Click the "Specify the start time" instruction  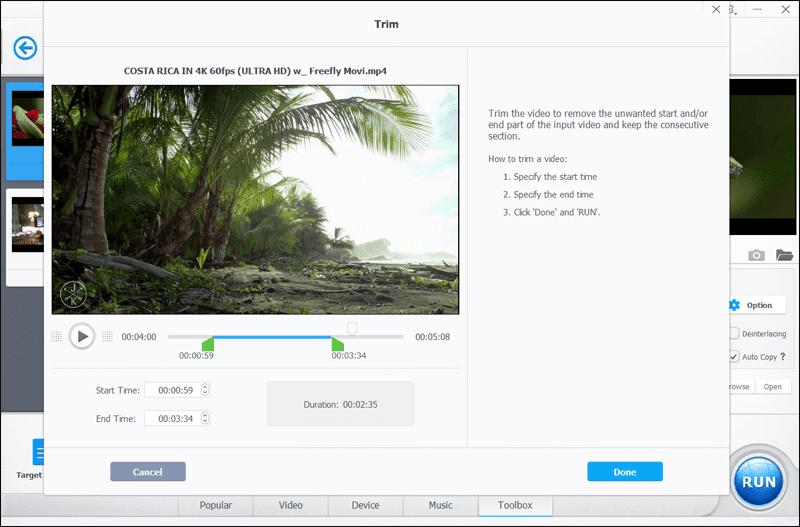555,177
